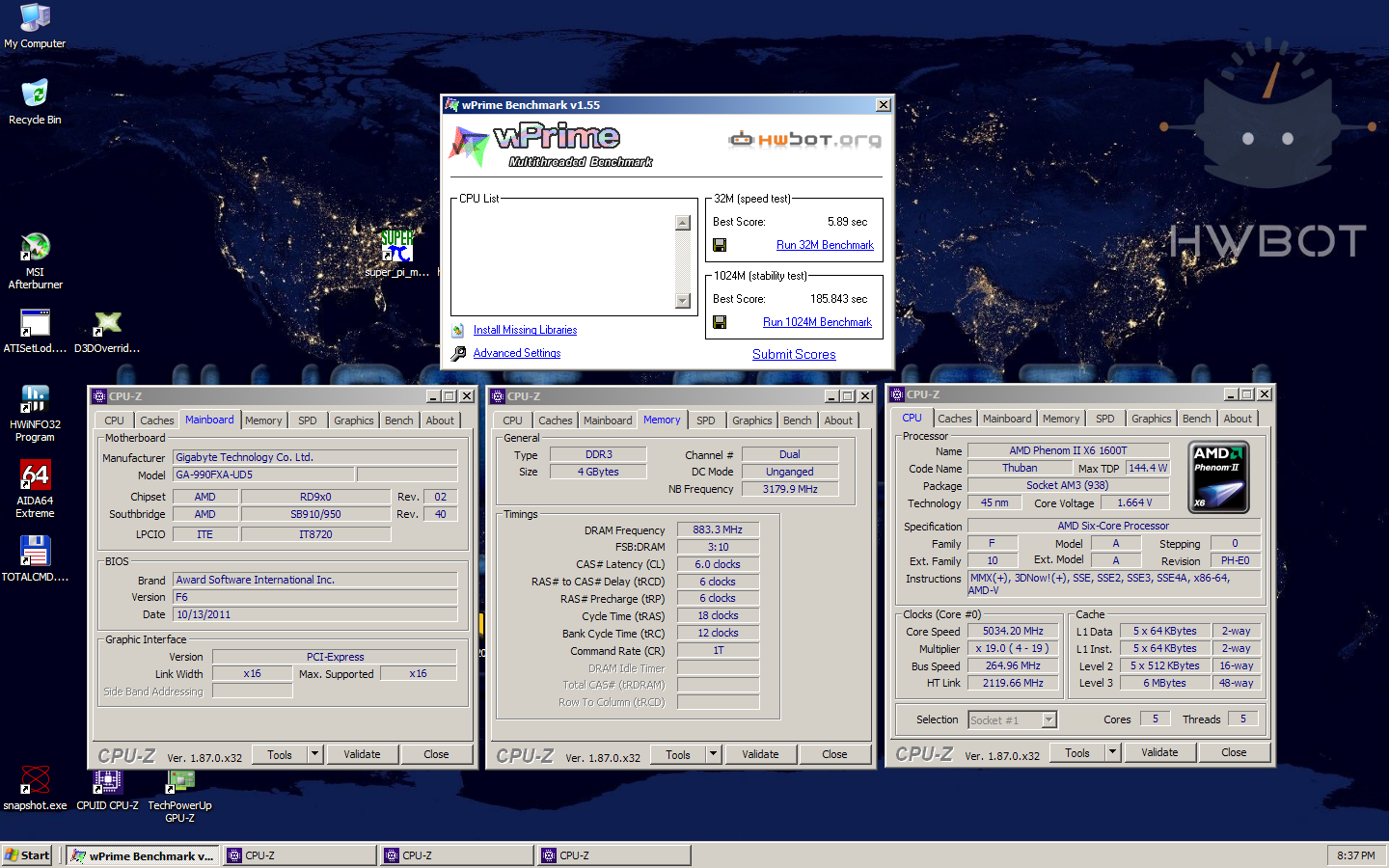
Task: Click Validate in Mainboard CPU-Z window
Action: click(x=362, y=754)
